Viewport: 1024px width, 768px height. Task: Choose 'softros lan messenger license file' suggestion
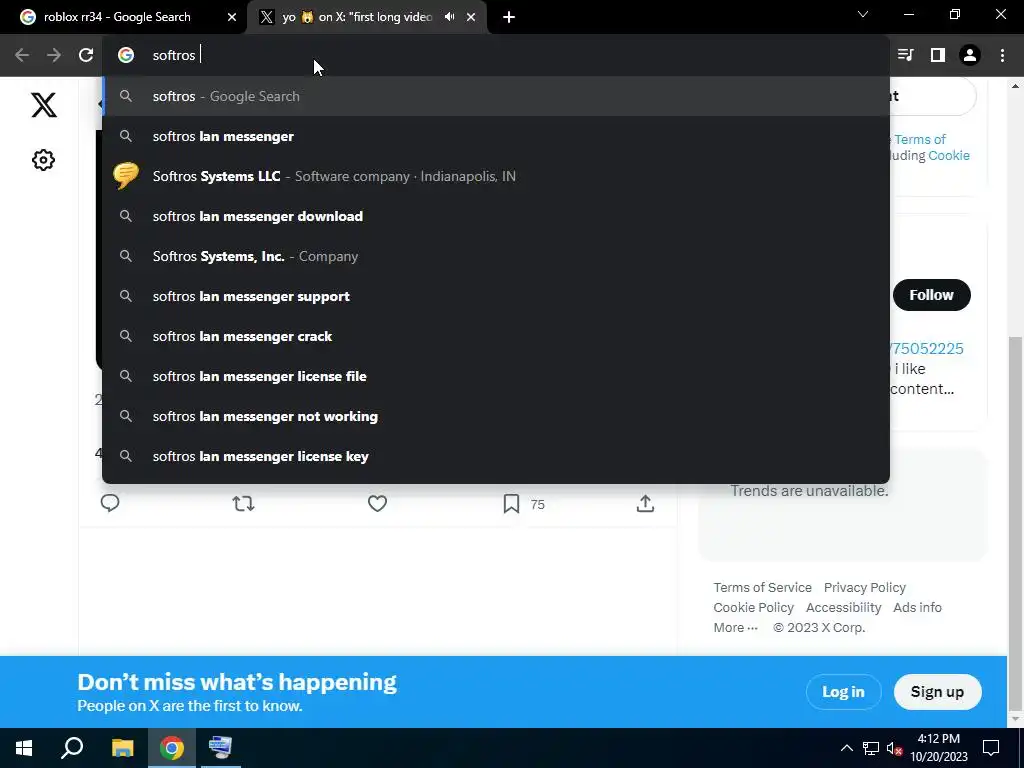pos(496,376)
